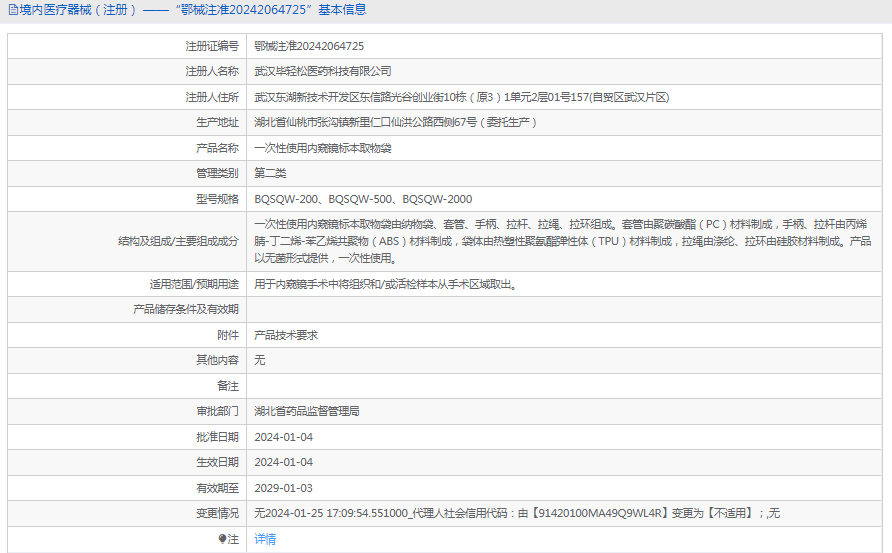Click management category value 第二类
Image resolution: width=892 pixels, height=553 pixels.
pyautogui.click(x=270, y=174)
